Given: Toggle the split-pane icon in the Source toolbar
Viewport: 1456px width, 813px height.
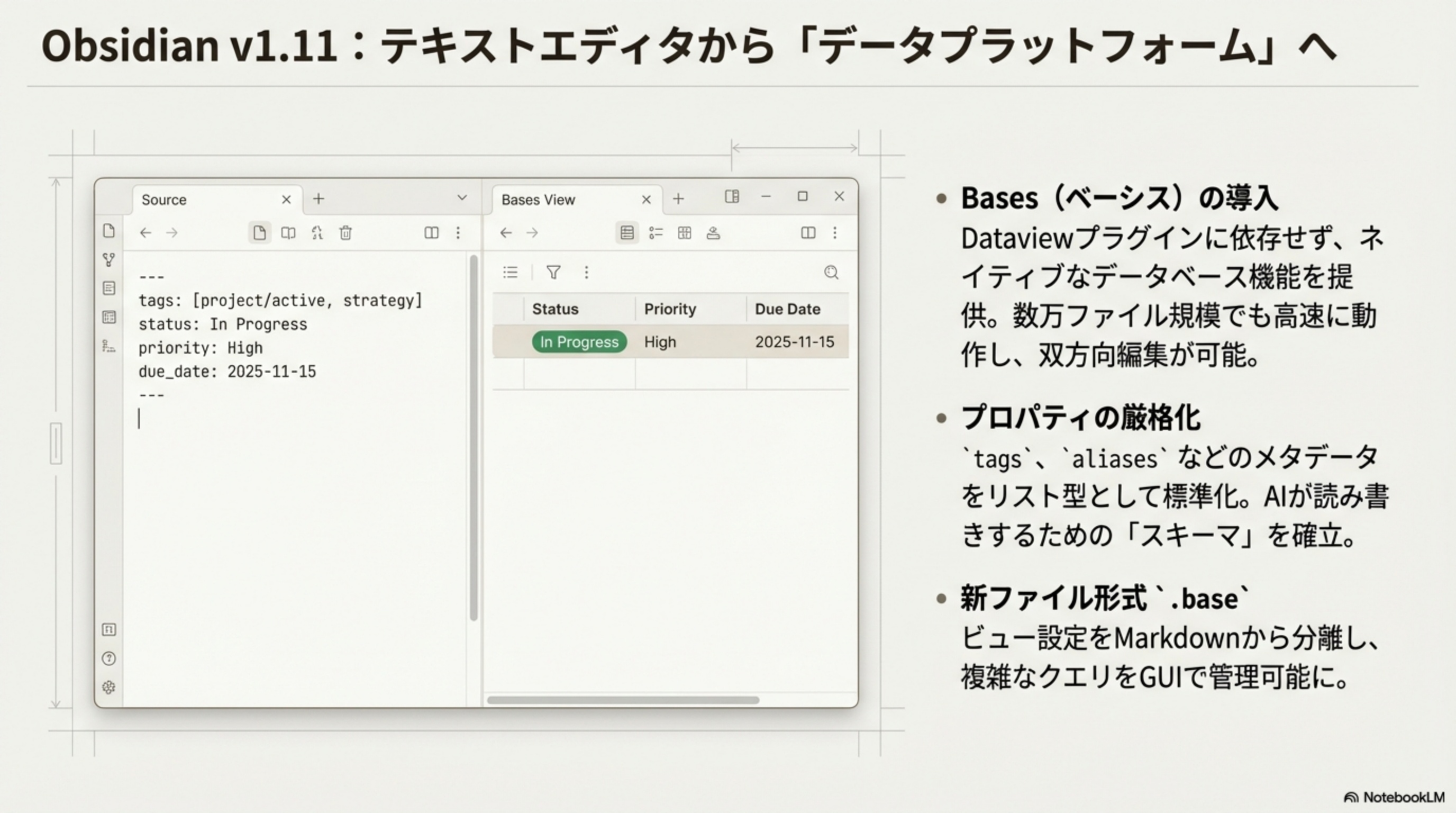Looking at the screenshot, I should pyautogui.click(x=432, y=233).
